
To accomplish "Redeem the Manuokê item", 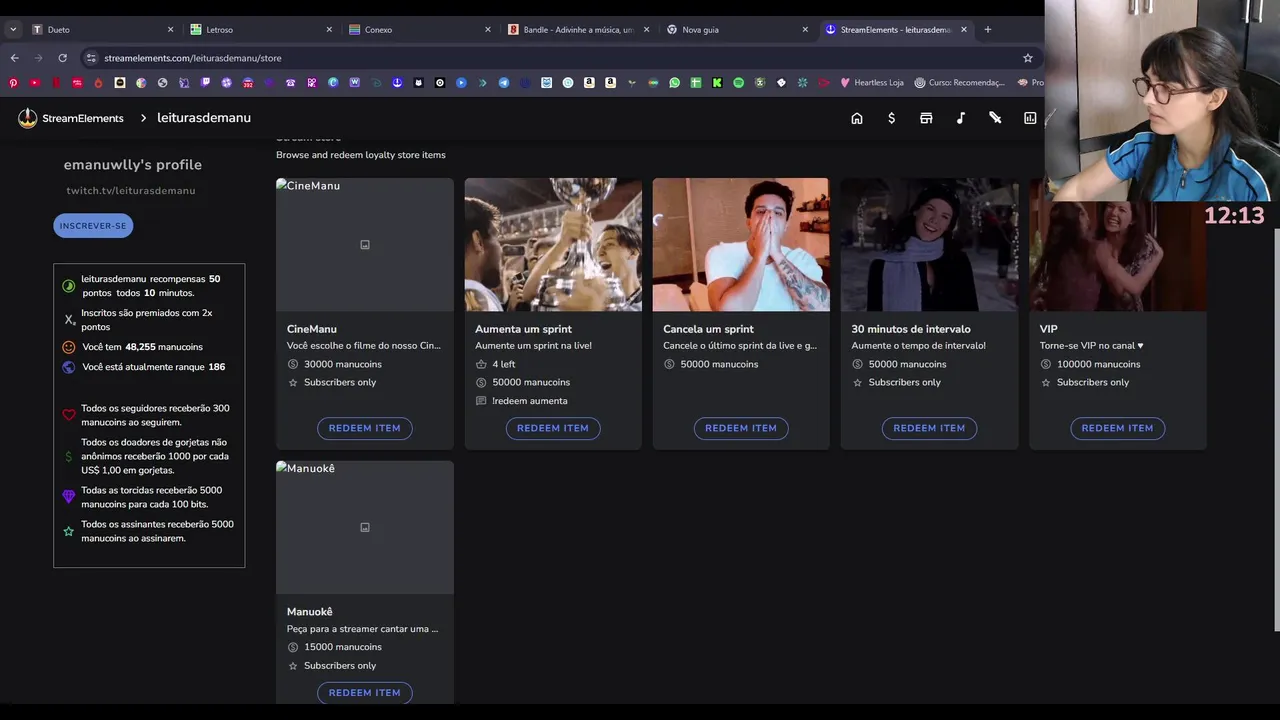I will pos(364,692).
